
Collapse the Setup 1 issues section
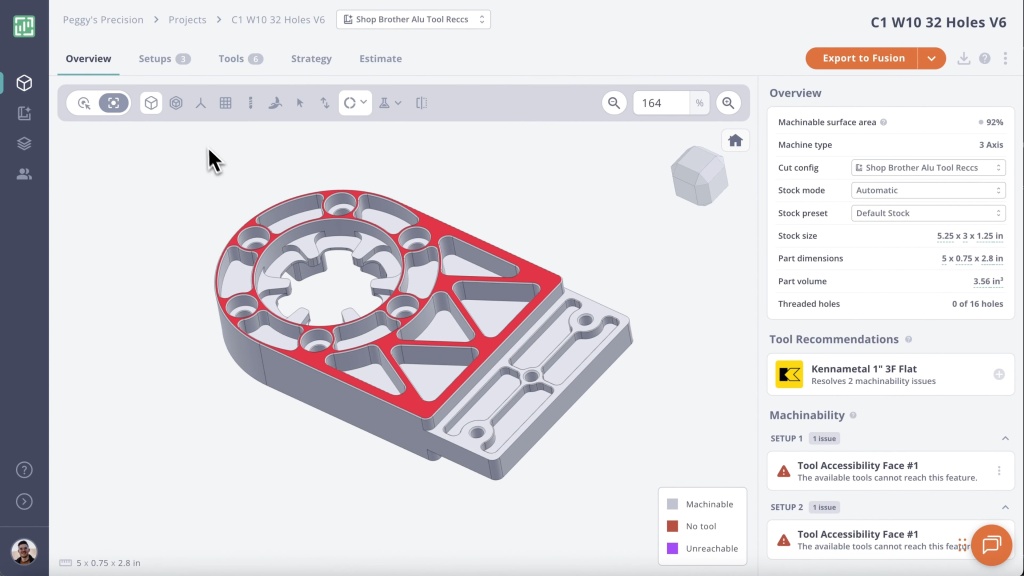(1005, 438)
